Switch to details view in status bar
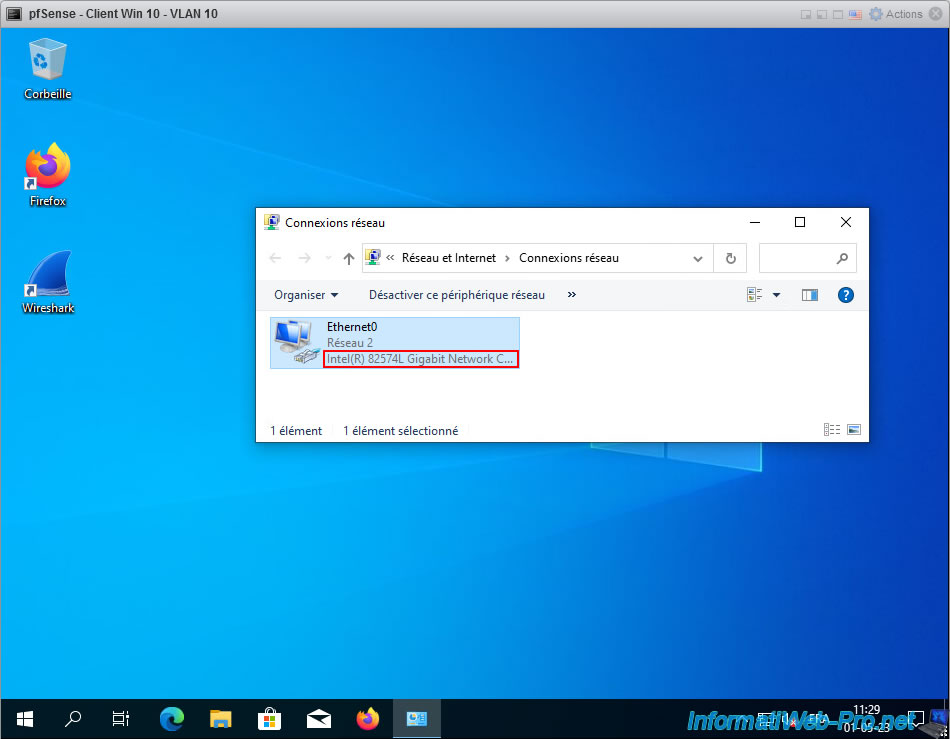 (831, 430)
